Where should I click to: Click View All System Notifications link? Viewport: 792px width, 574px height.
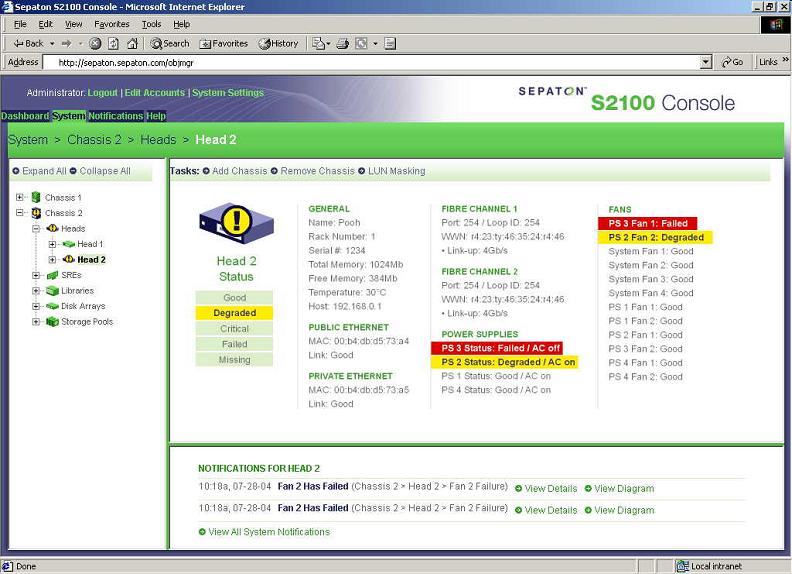(264, 532)
